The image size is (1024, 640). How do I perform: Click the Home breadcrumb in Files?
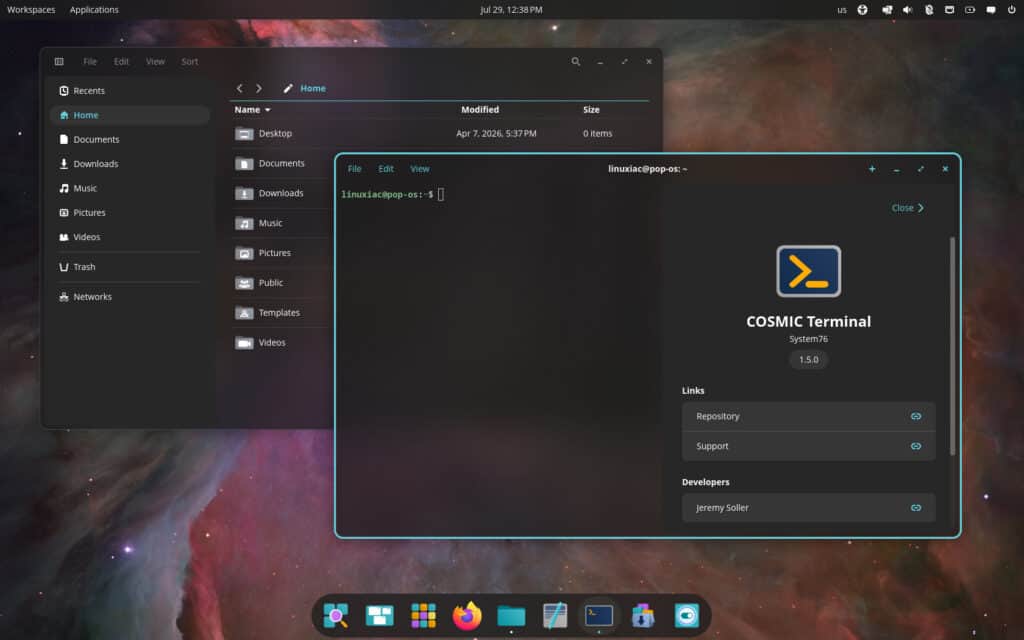313,88
